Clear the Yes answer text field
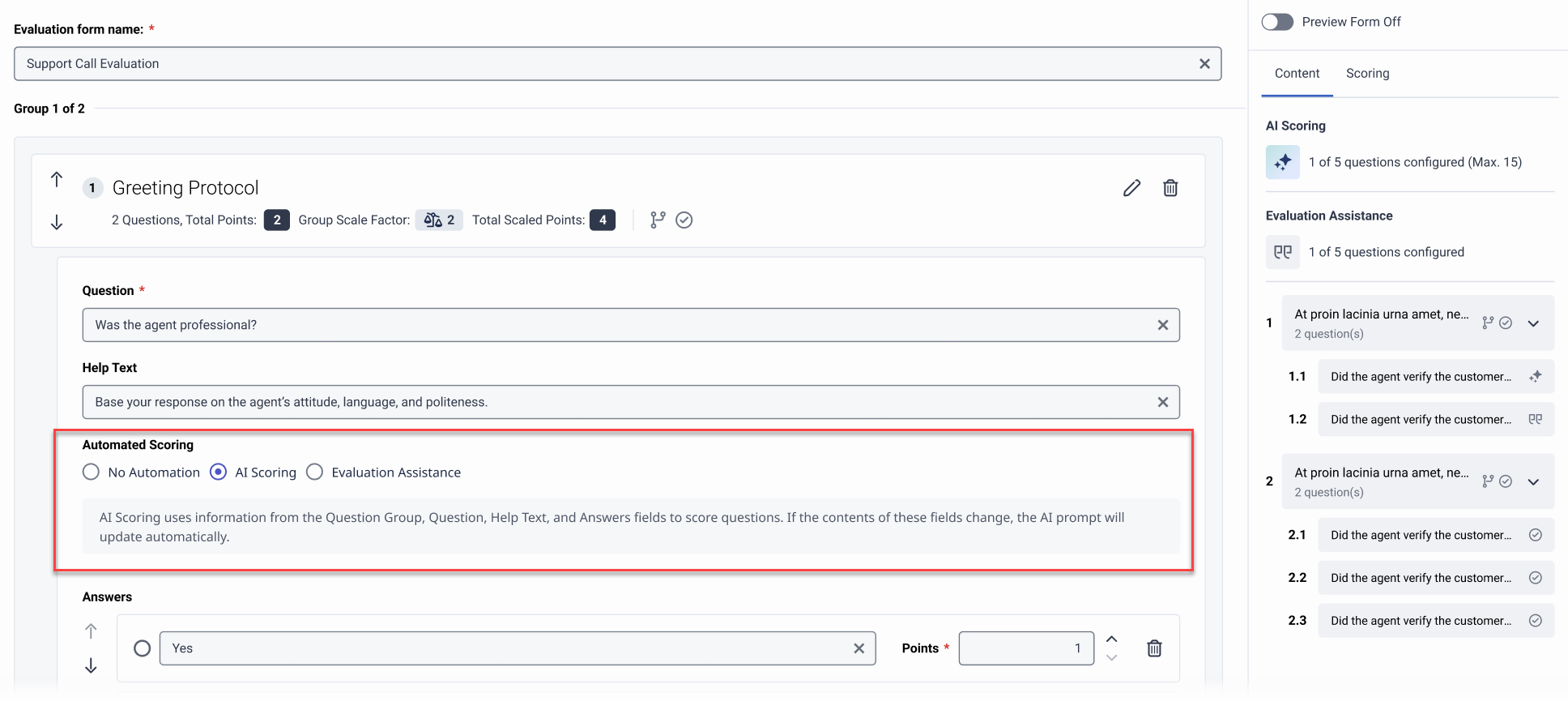1568x714 pixels. click(x=859, y=648)
